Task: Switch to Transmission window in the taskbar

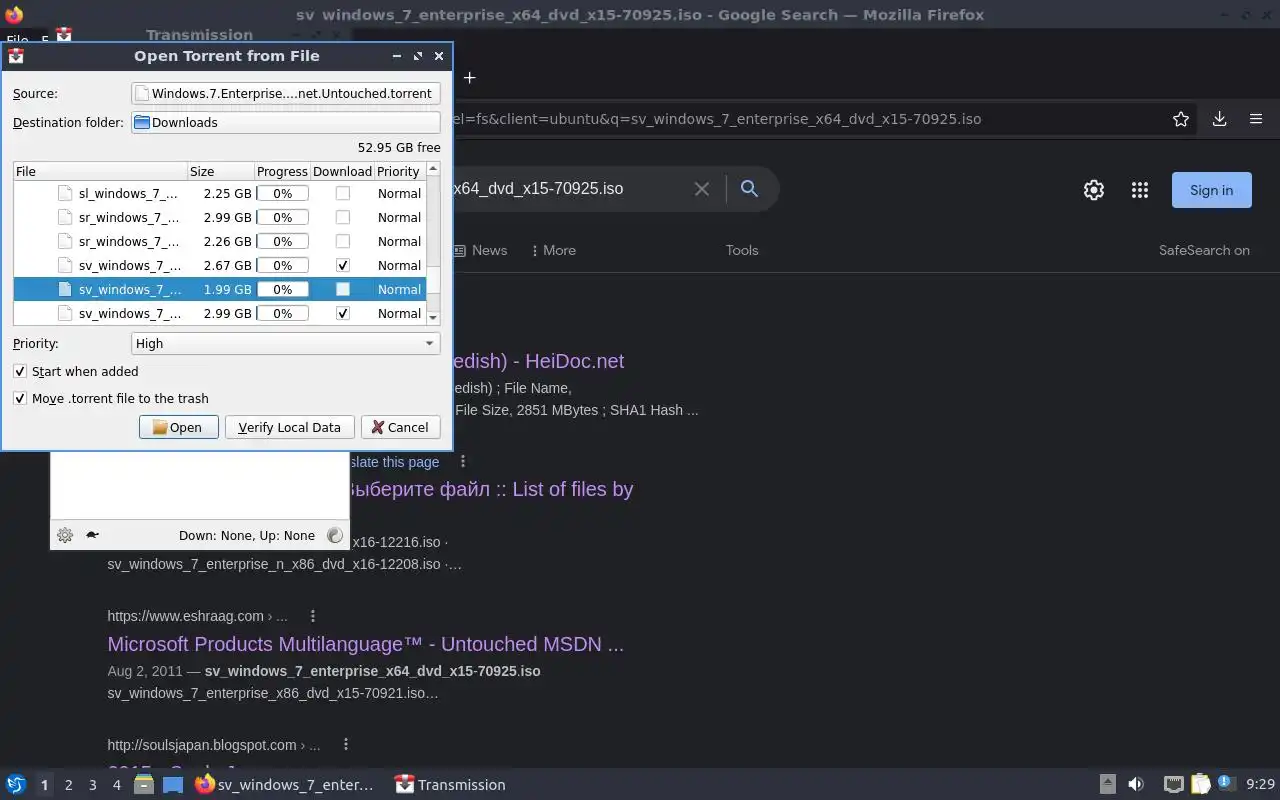Action: coord(451,785)
